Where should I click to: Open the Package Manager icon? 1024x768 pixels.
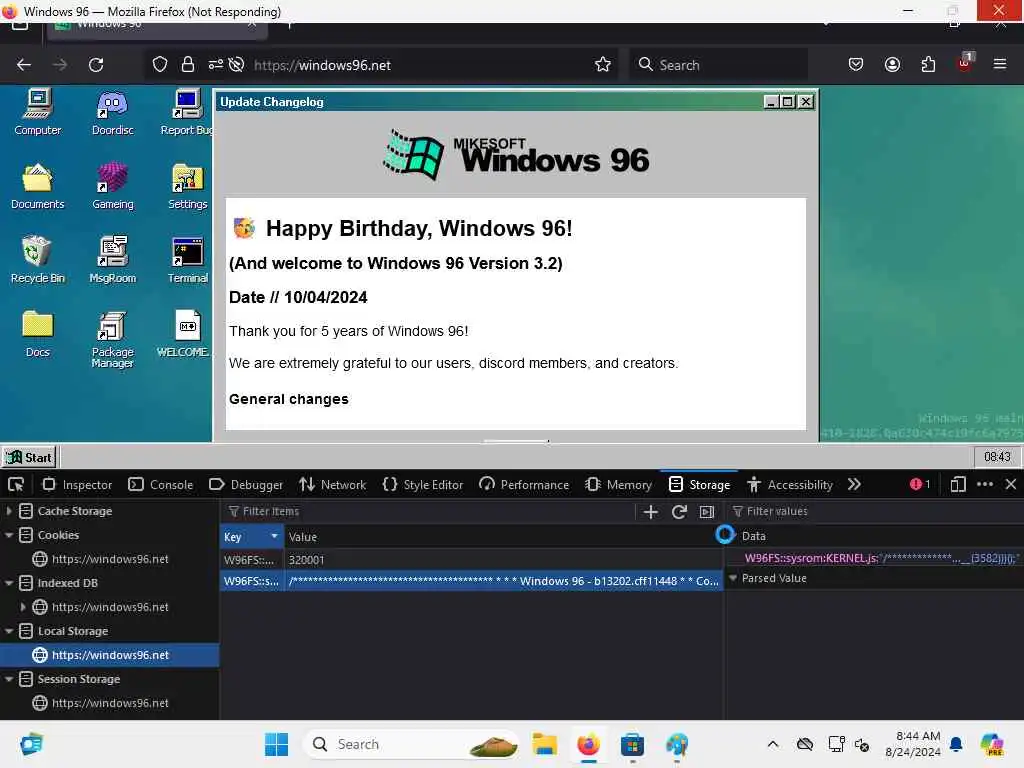(112, 339)
